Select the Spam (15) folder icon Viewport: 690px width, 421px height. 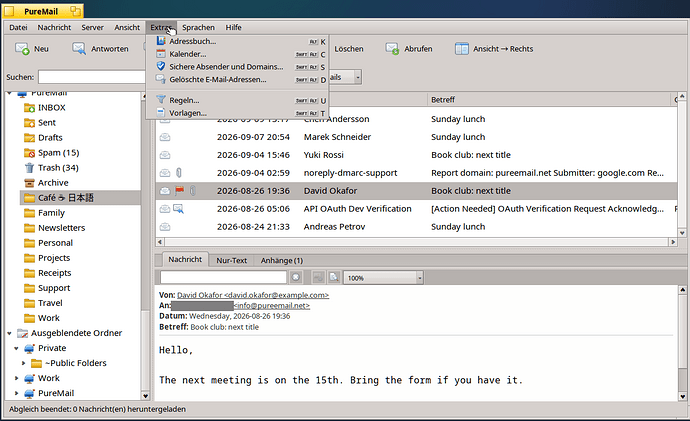29,153
